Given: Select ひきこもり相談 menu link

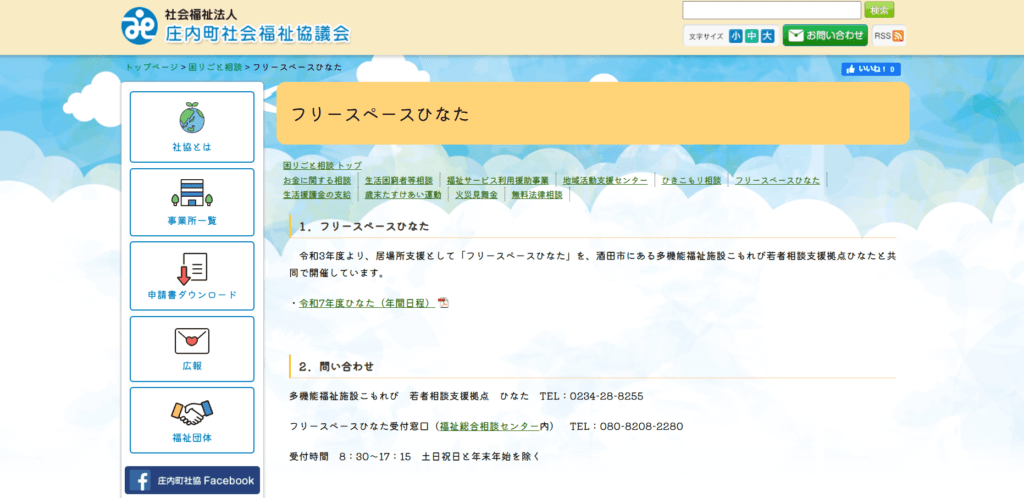Looking at the screenshot, I should (692, 181).
